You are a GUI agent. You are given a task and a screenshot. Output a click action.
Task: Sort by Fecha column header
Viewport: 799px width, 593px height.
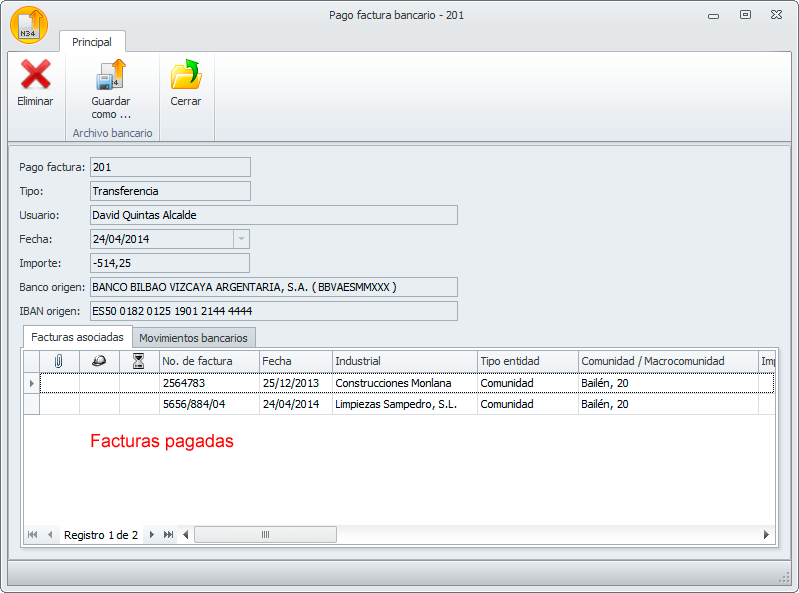(296, 361)
